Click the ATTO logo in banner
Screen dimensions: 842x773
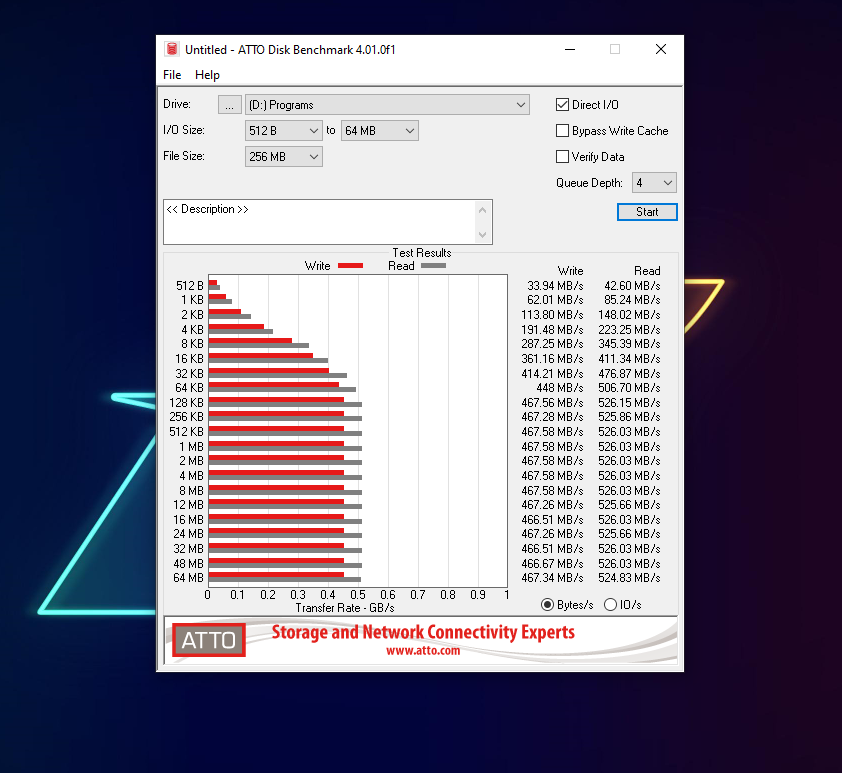(209, 640)
